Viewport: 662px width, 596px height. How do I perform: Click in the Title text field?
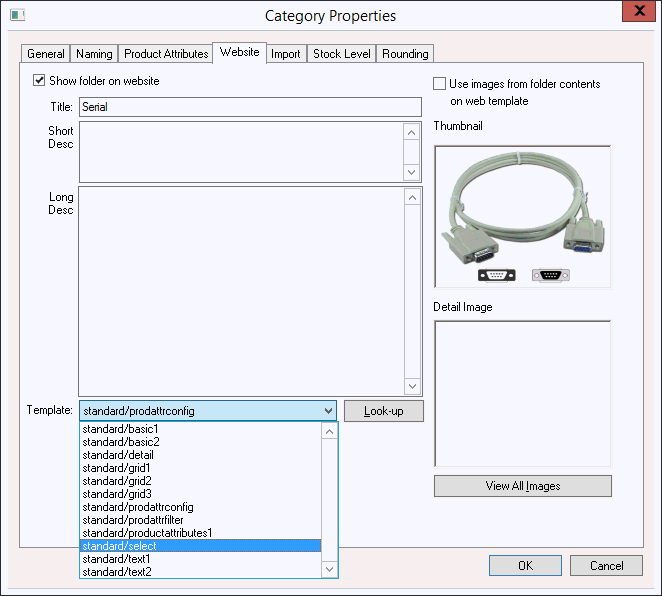[x=250, y=107]
